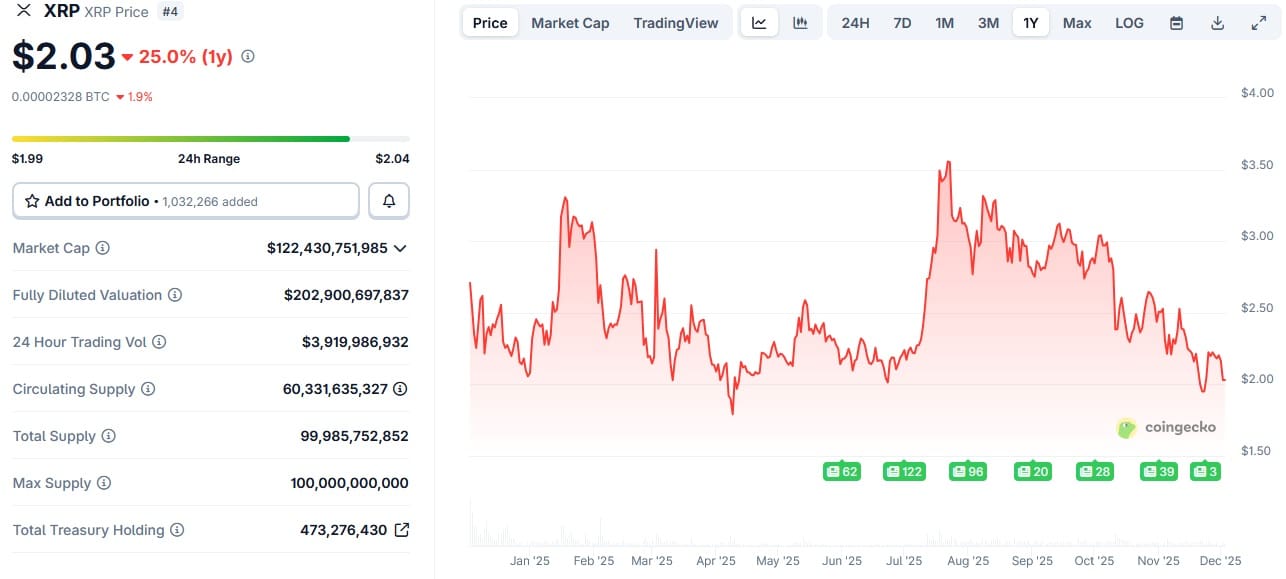Open the external link beside Total Treasury Holding
Screen dimensions: 1286x579
pos(402,530)
